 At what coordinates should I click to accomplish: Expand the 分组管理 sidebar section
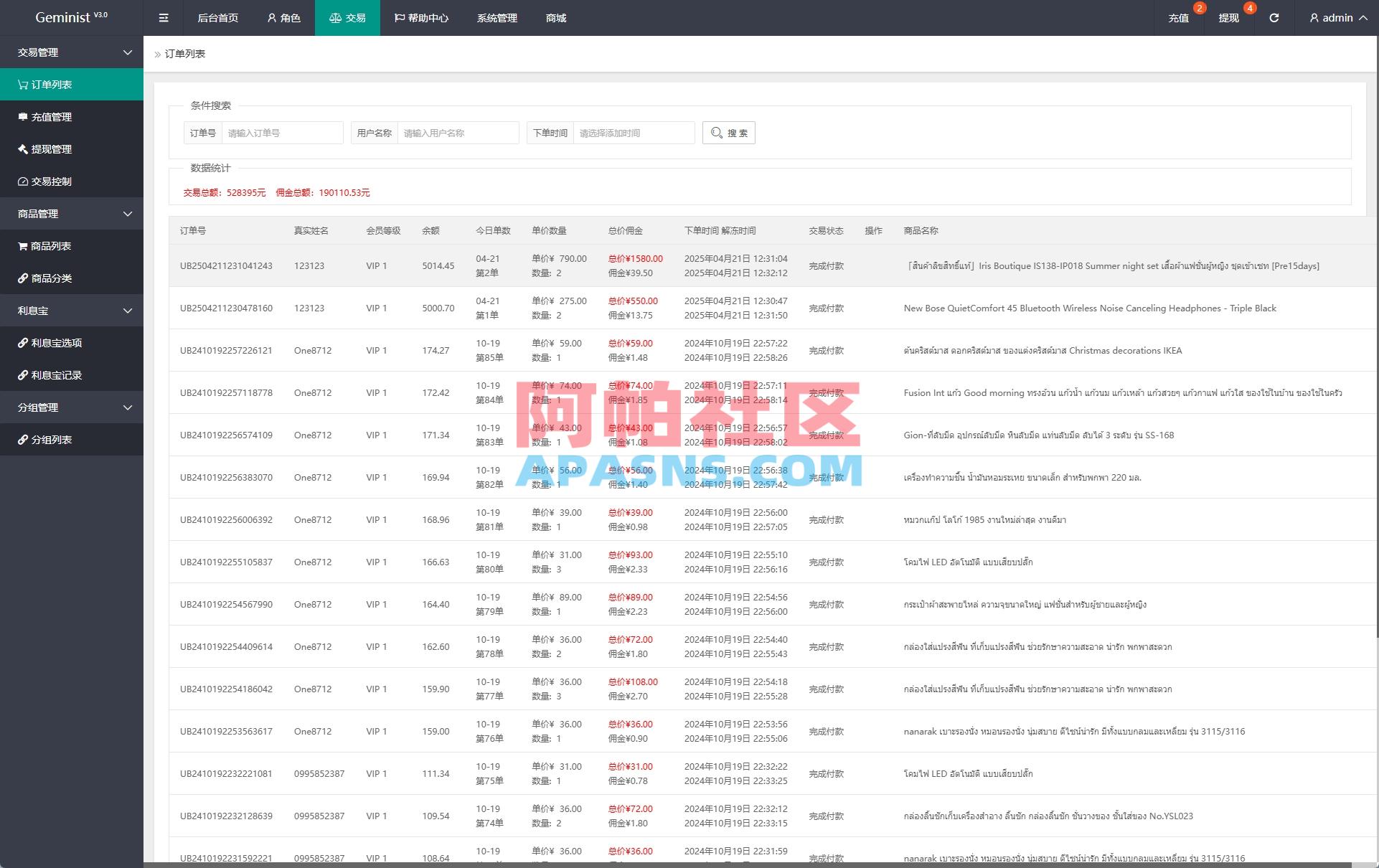(128, 407)
